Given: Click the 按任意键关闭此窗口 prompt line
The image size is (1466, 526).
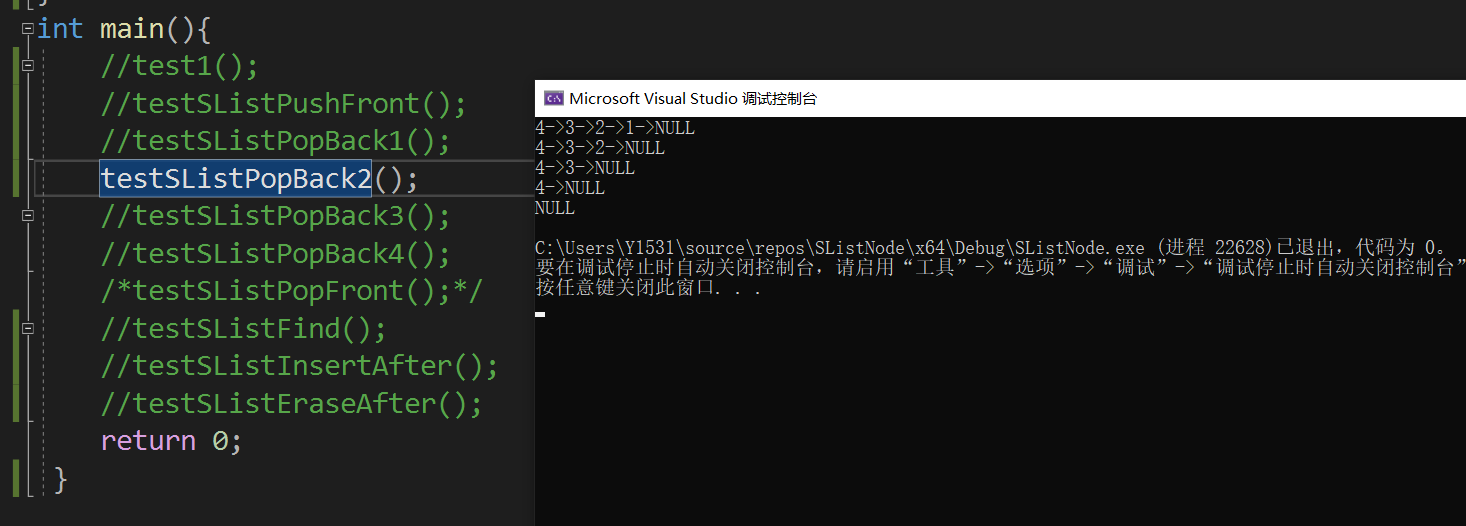Looking at the screenshot, I should (649, 288).
